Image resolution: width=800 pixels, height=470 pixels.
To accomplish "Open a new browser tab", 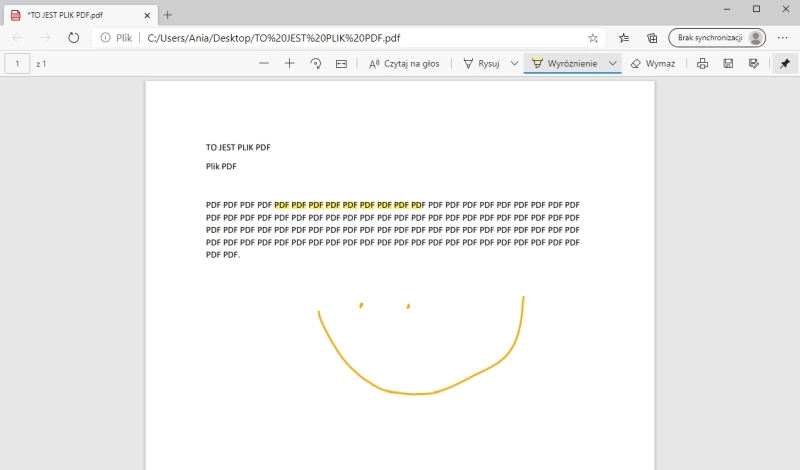I will pyautogui.click(x=167, y=15).
